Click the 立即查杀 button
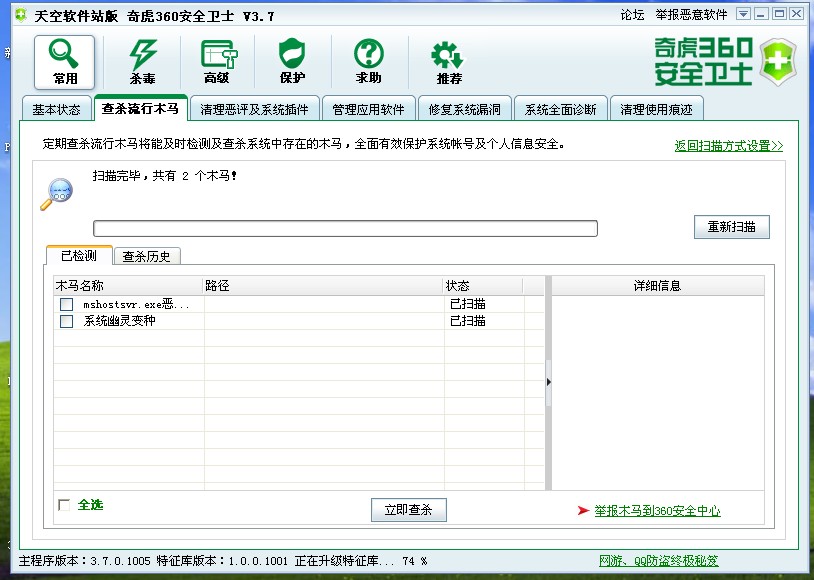The height and width of the screenshot is (580, 814). click(409, 510)
